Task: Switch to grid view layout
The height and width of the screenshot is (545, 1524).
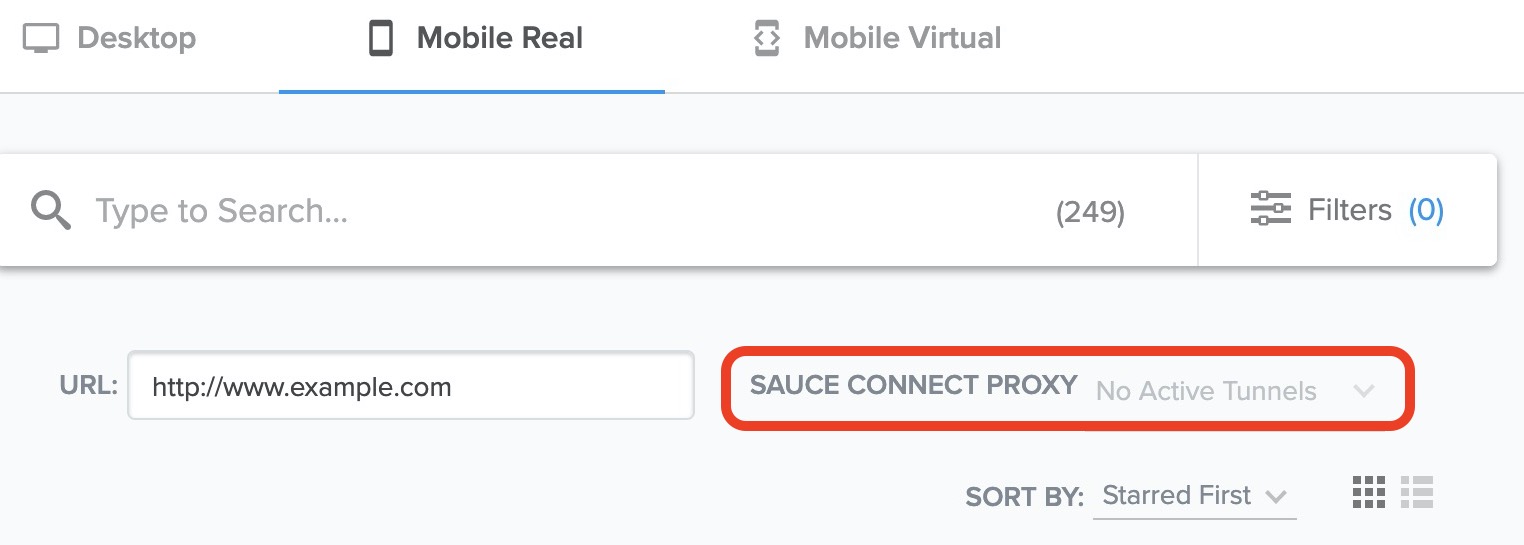Action: coord(1368,492)
